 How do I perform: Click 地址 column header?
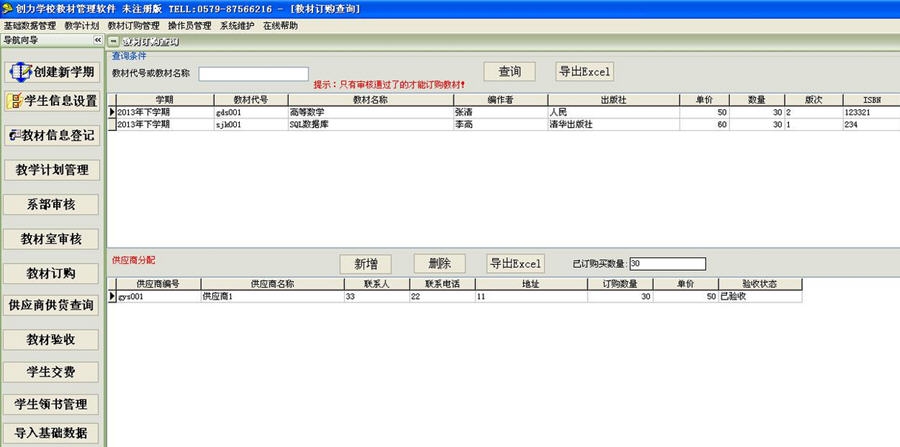[532, 284]
